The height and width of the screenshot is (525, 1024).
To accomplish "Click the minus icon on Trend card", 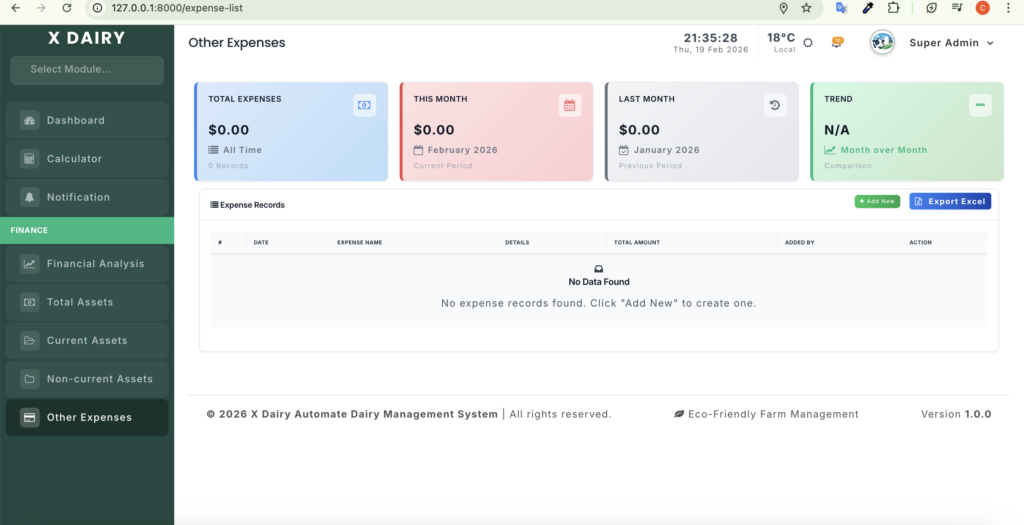I will pos(980,105).
